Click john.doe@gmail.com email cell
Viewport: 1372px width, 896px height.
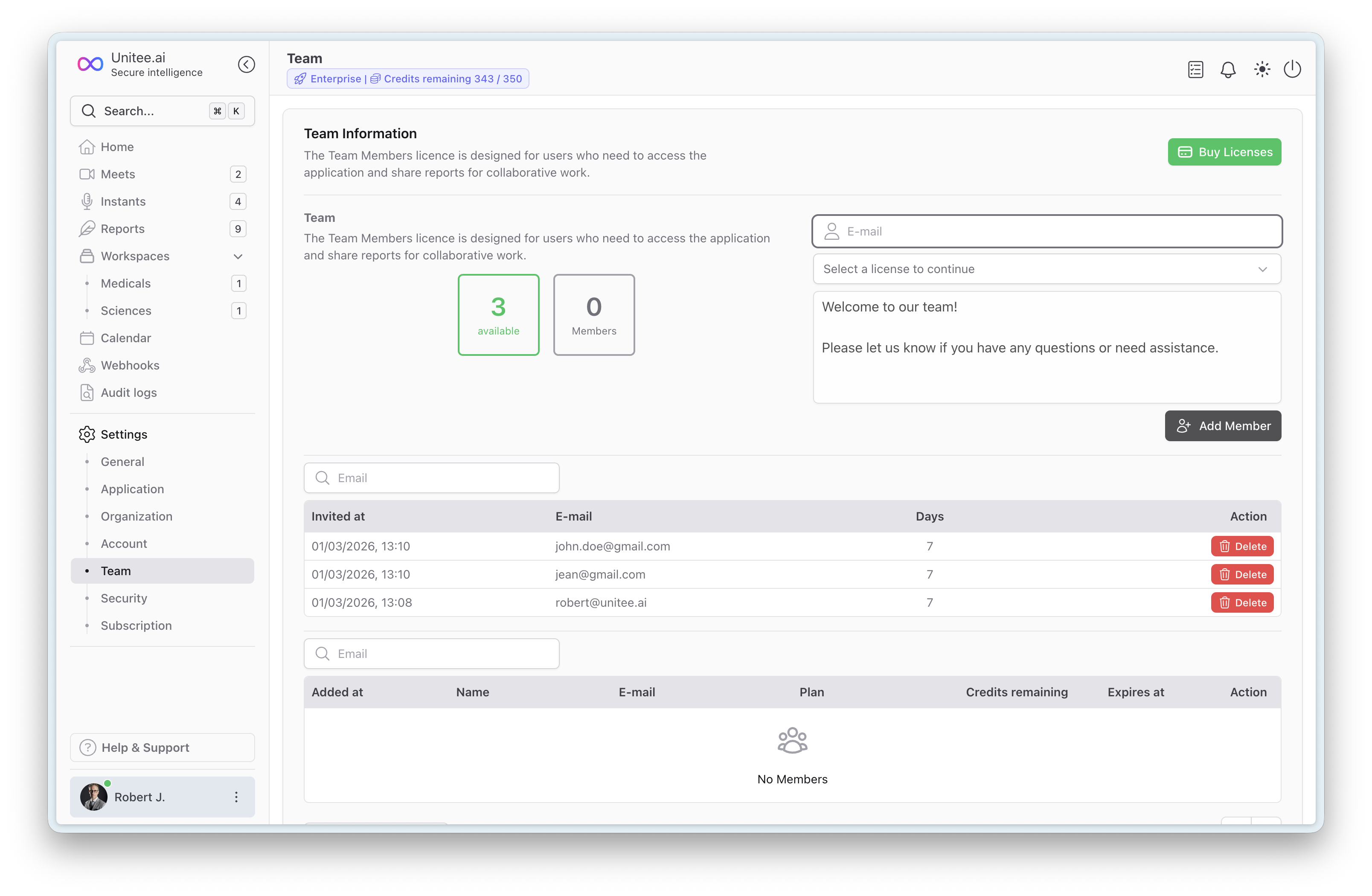click(x=612, y=546)
